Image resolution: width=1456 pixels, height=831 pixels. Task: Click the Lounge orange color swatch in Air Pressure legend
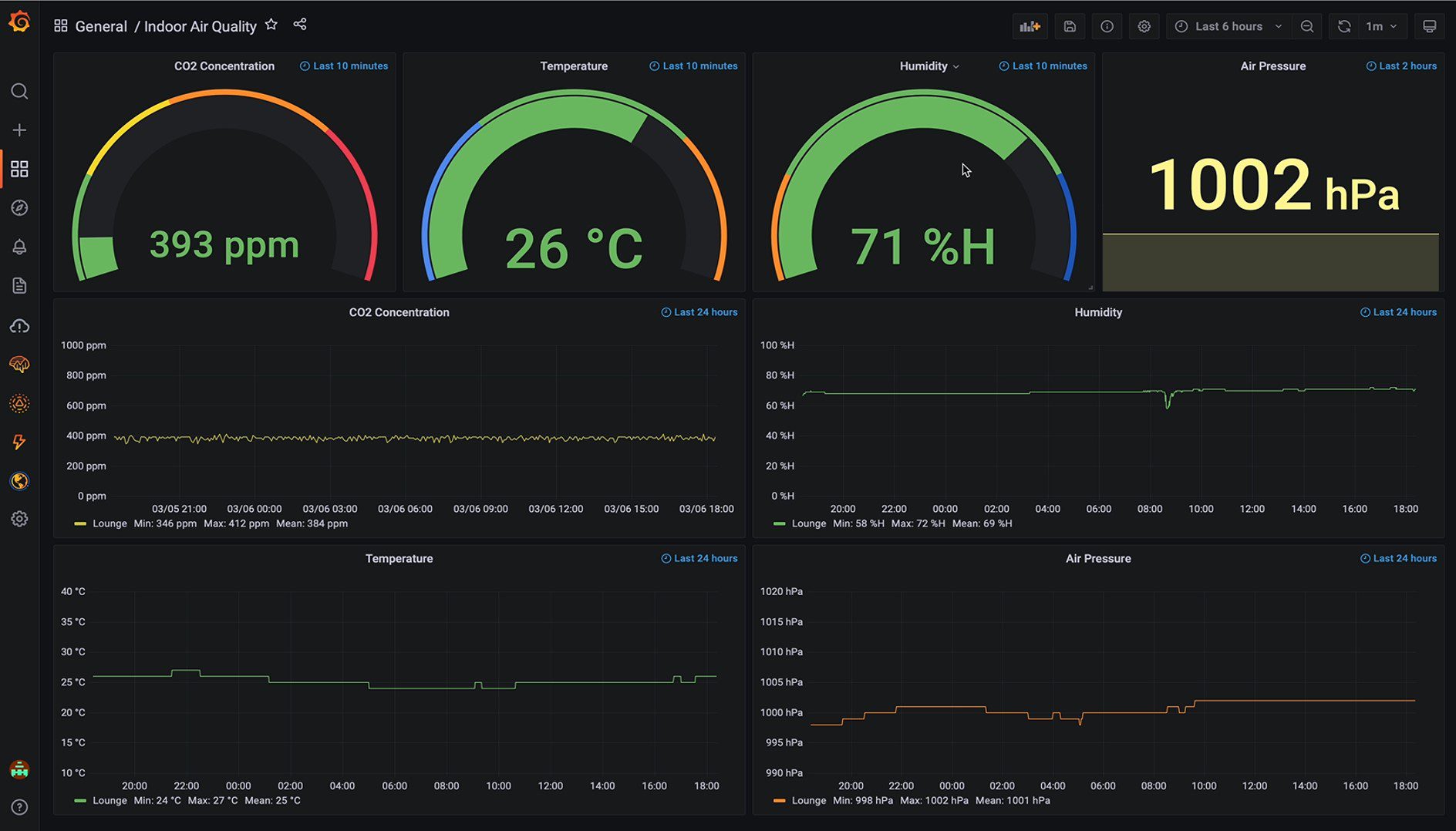point(779,801)
